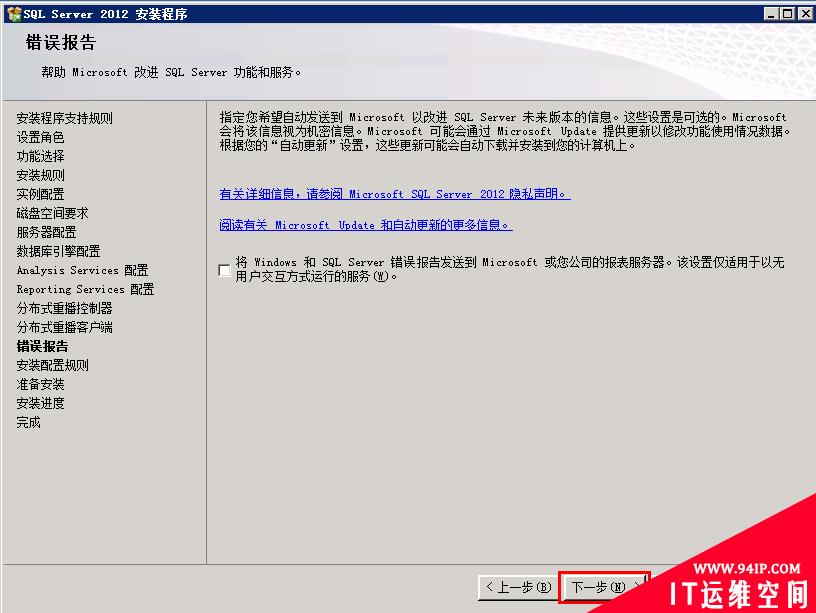Select the bold 错误报告 step in sidebar
The height and width of the screenshot is (613, 816).
pyautogui.click(x=42, y=347)
